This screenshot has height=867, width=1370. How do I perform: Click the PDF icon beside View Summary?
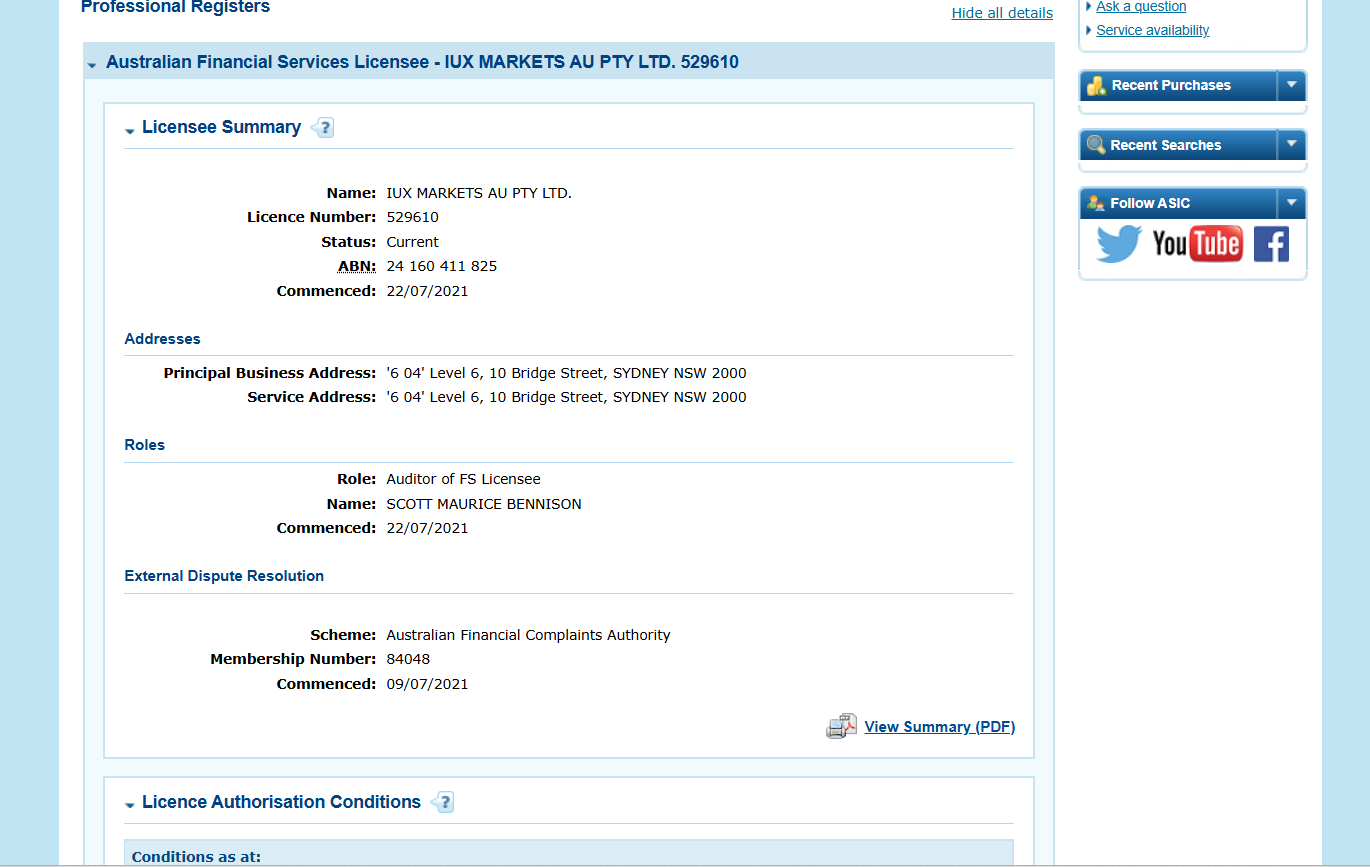[842, 726]
